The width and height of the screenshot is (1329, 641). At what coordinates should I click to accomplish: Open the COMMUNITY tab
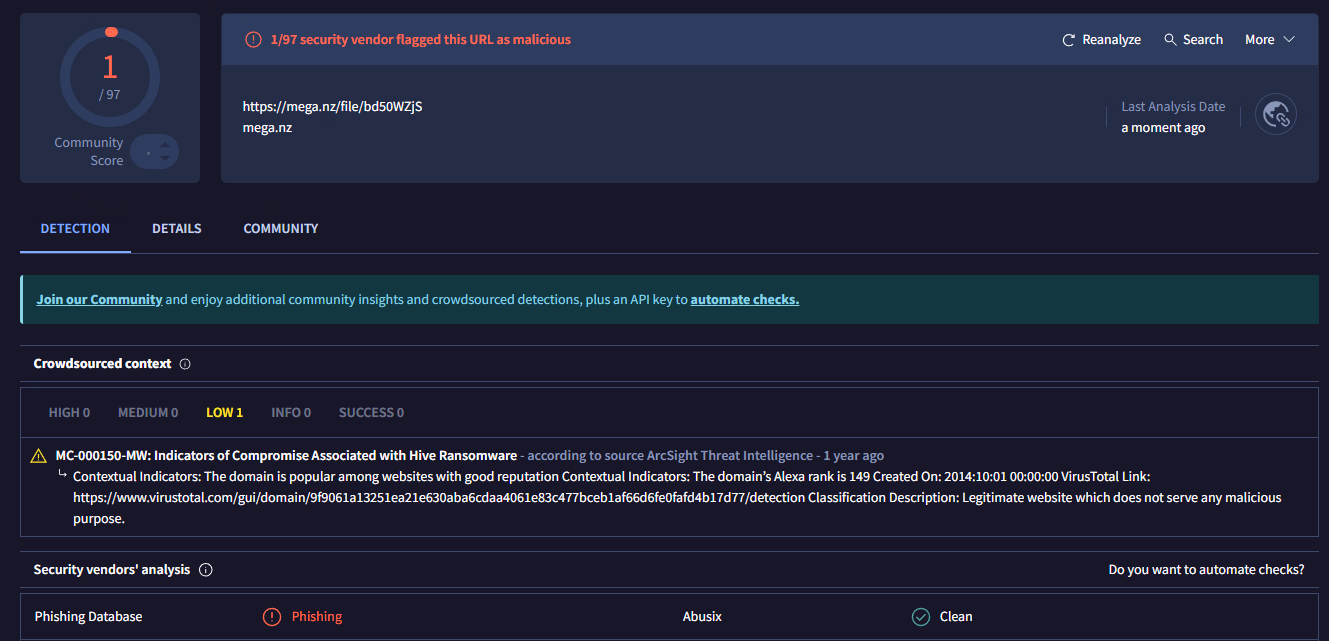click(x=281, y=229)
